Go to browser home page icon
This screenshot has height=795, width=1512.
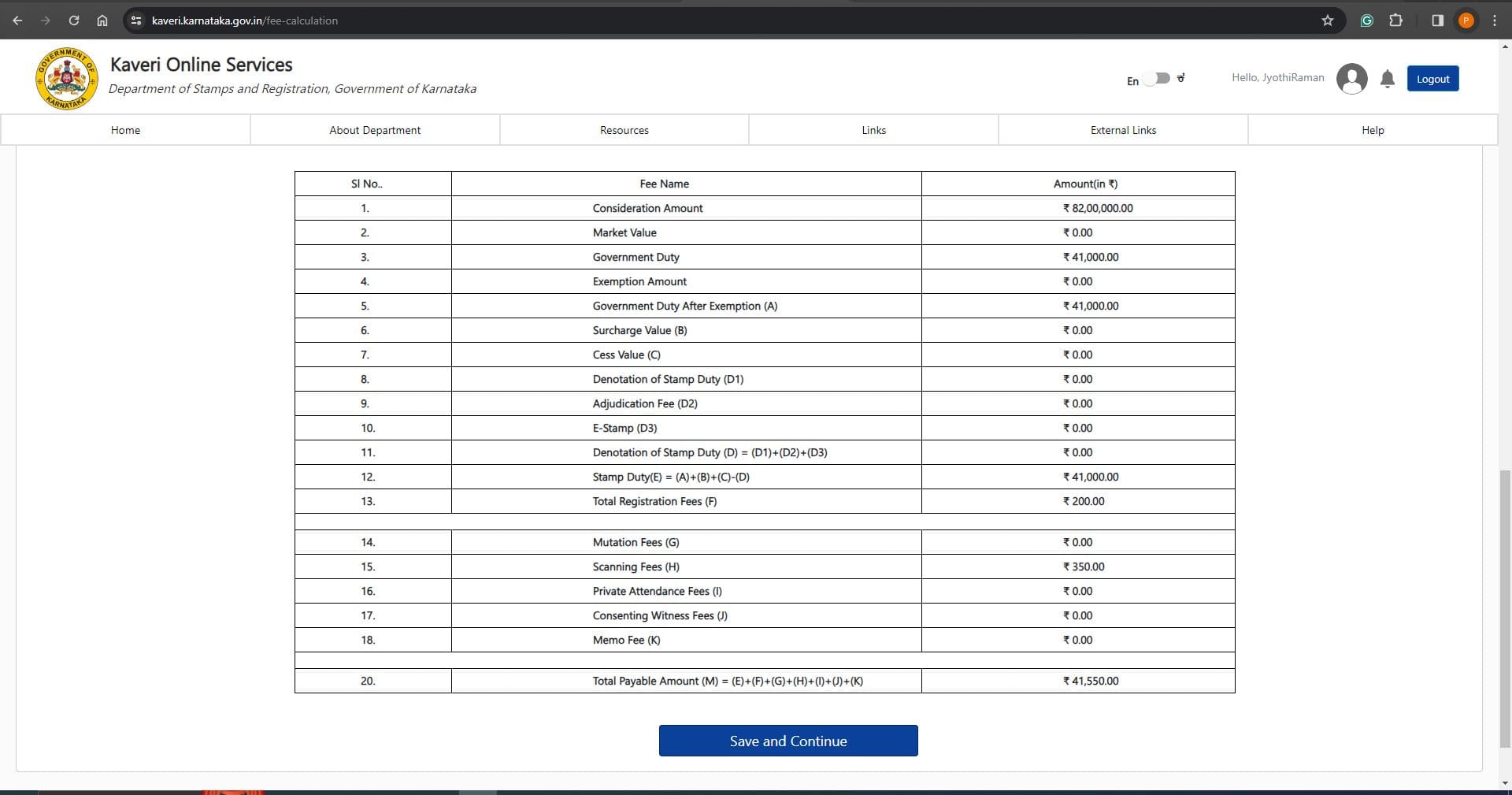tap(102, 20)
